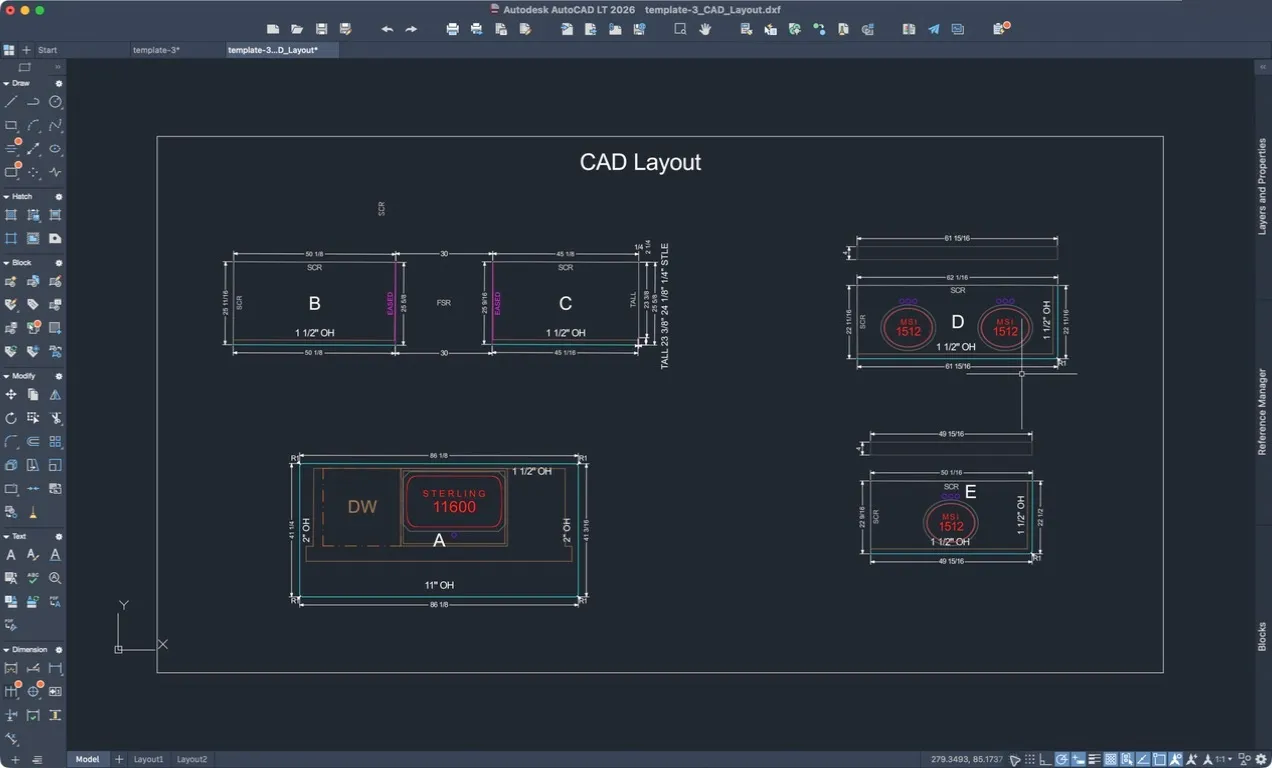Collapse the Hatch tool section
Viewport: 1272px width, 768px height.
coord(6,197)
